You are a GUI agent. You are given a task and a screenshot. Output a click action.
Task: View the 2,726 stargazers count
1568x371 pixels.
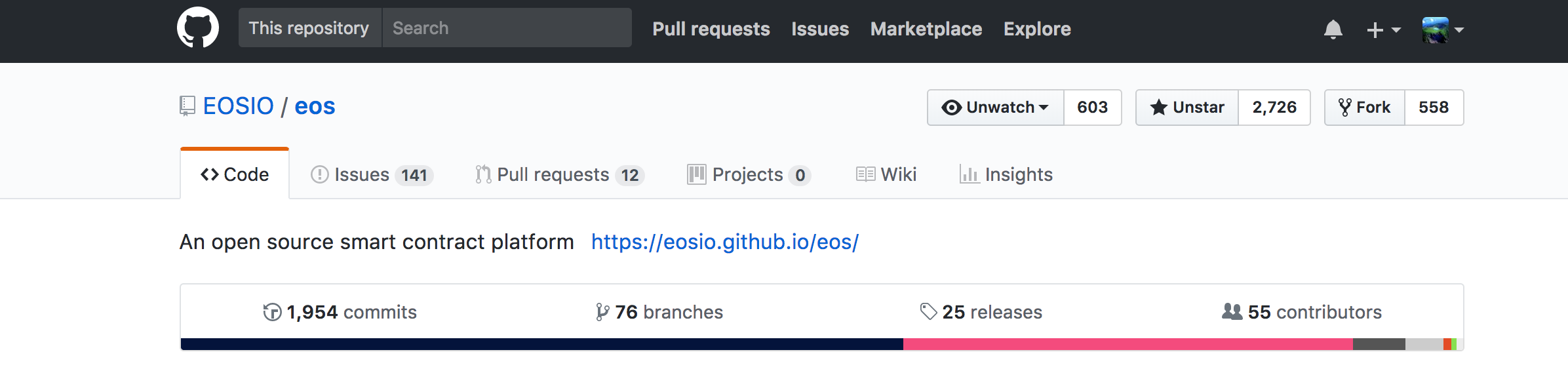1274,107
